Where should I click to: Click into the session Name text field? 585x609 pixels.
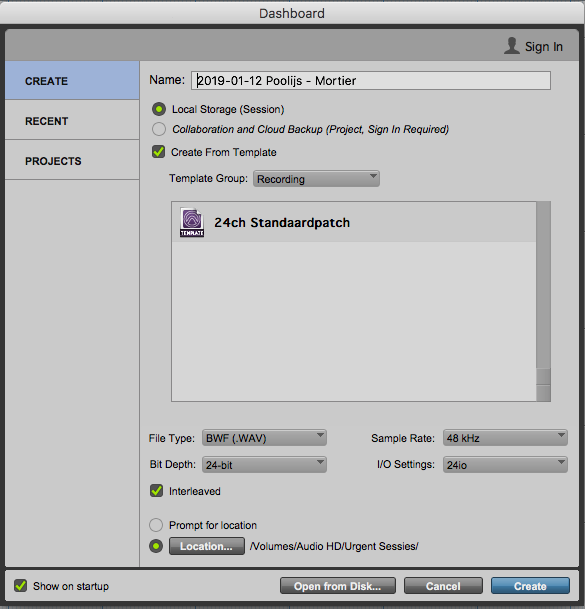pos(371,80)
